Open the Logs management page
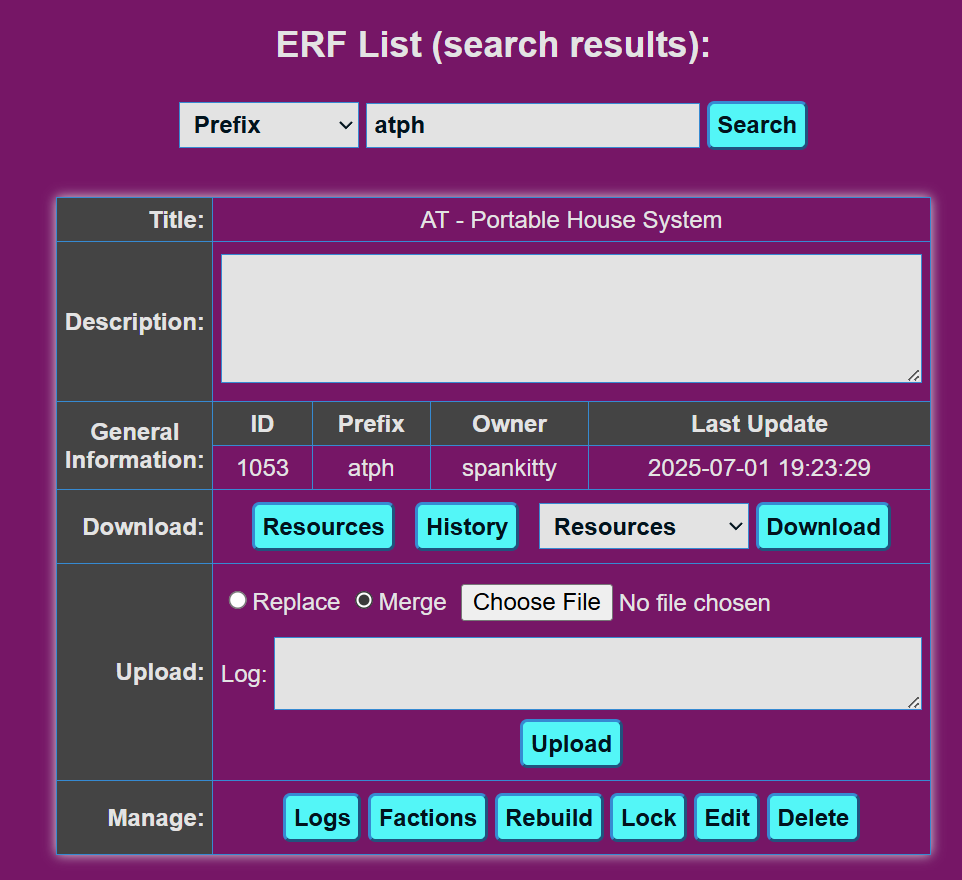The height and width of the screenshot is (880, 962). pos(322,818)
